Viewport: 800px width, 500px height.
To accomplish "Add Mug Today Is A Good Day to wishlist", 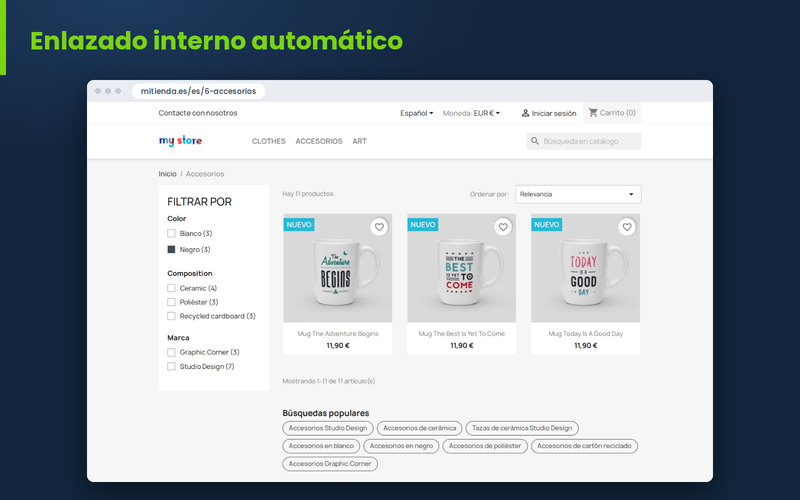I will (627, 227).
